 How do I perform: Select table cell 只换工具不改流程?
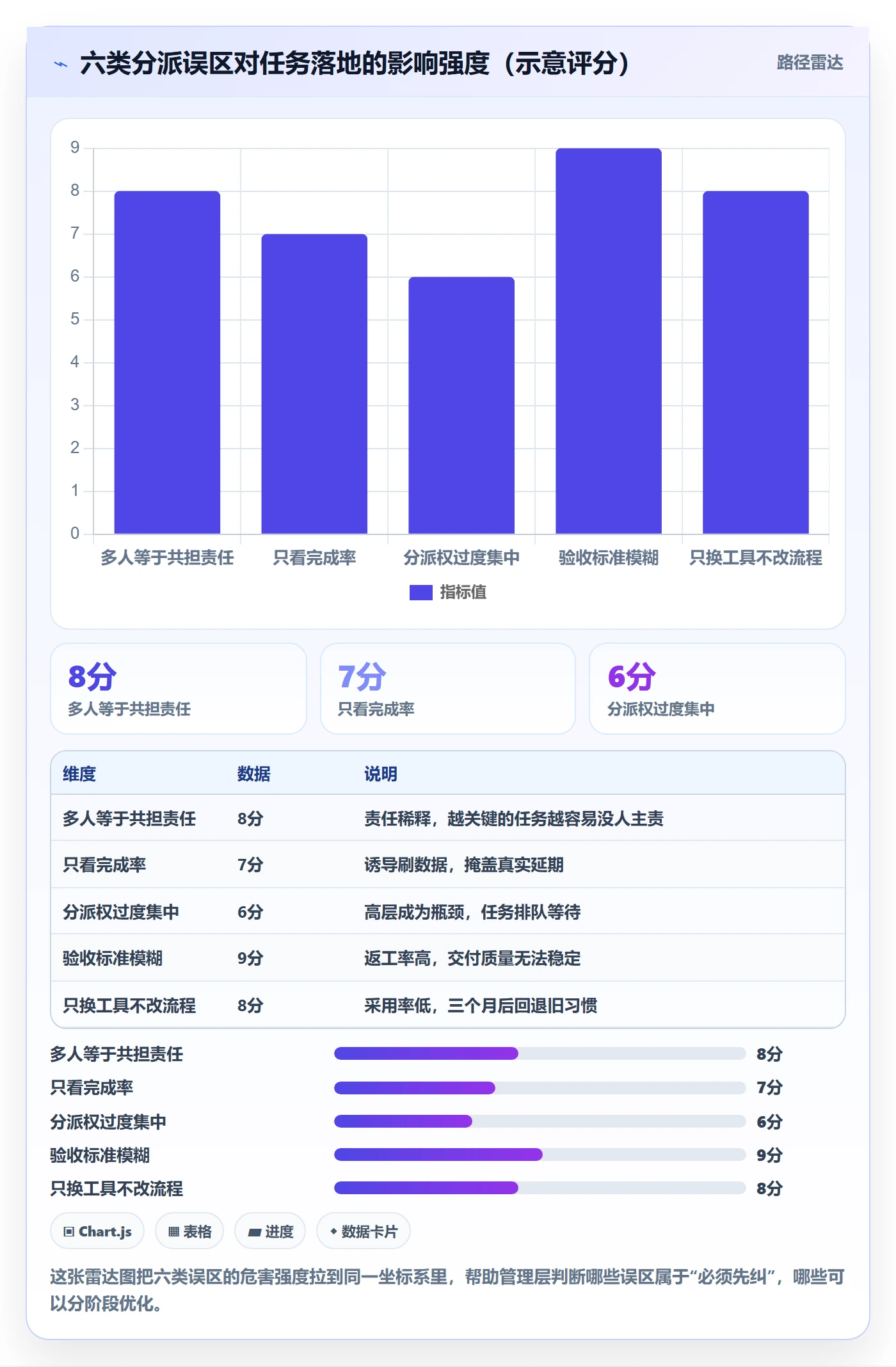[x=129, y=1005]
